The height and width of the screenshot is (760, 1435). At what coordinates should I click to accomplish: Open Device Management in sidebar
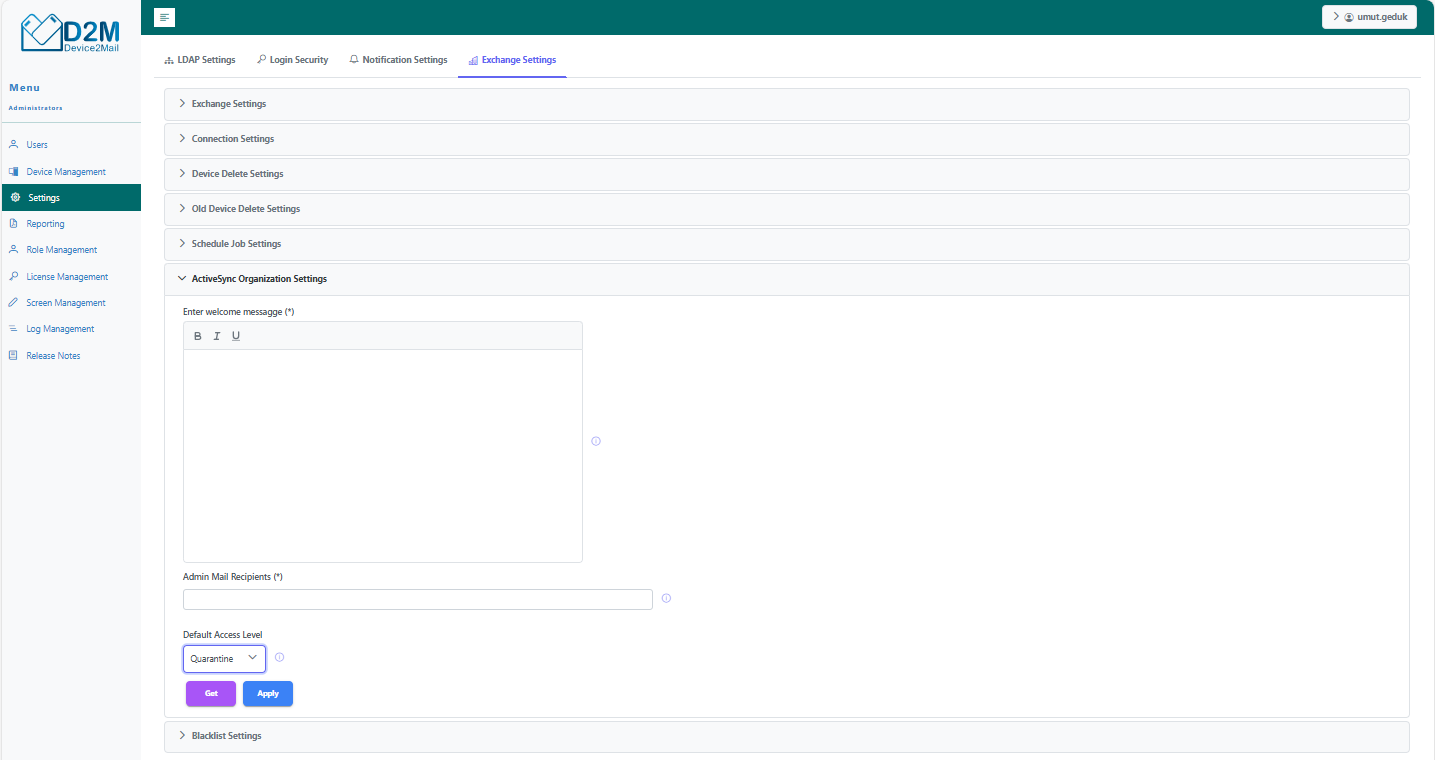(66, 172)
